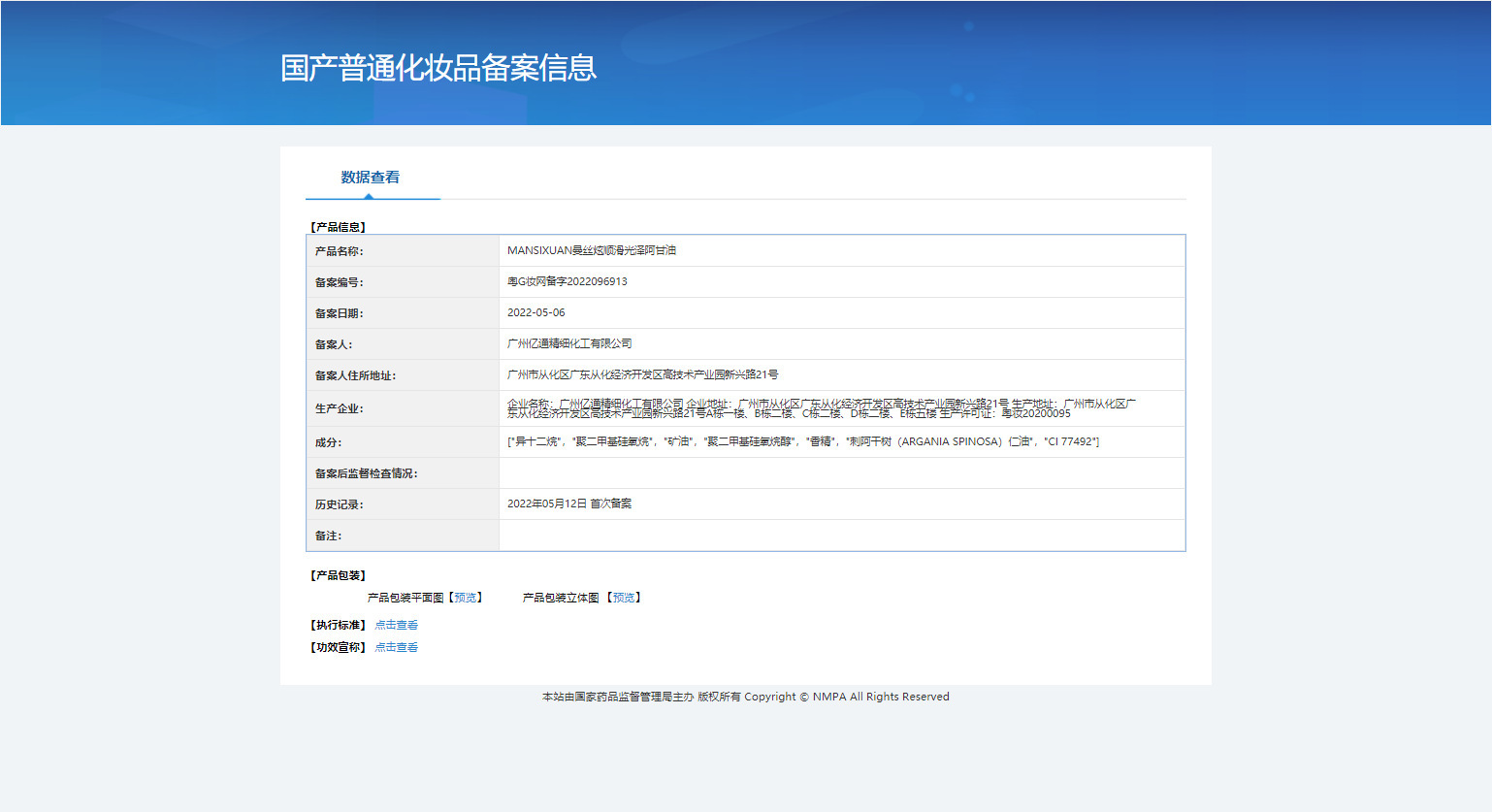The height and width of the screenshot is (812, 1492).
Task: Open 点击查看 link for 功效宣称
Action: pyautogui.click(x=397, y=647)
